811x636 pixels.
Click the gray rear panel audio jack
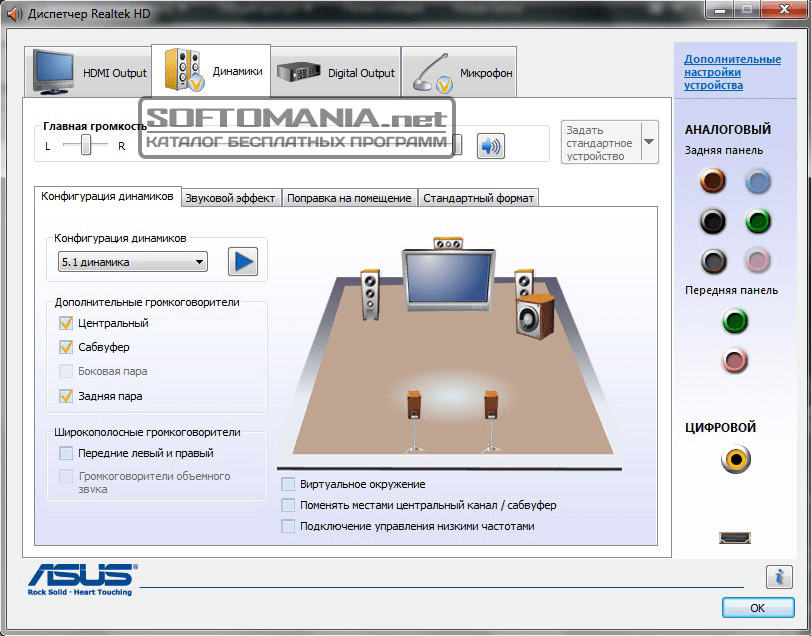(713, 261)
